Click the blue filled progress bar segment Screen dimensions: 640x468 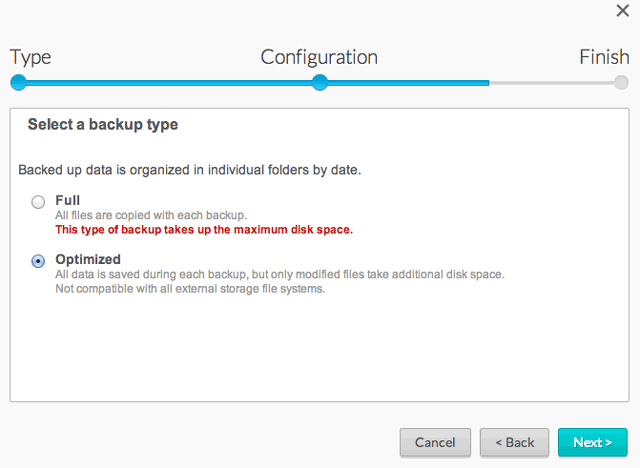[x=170, y=83]
